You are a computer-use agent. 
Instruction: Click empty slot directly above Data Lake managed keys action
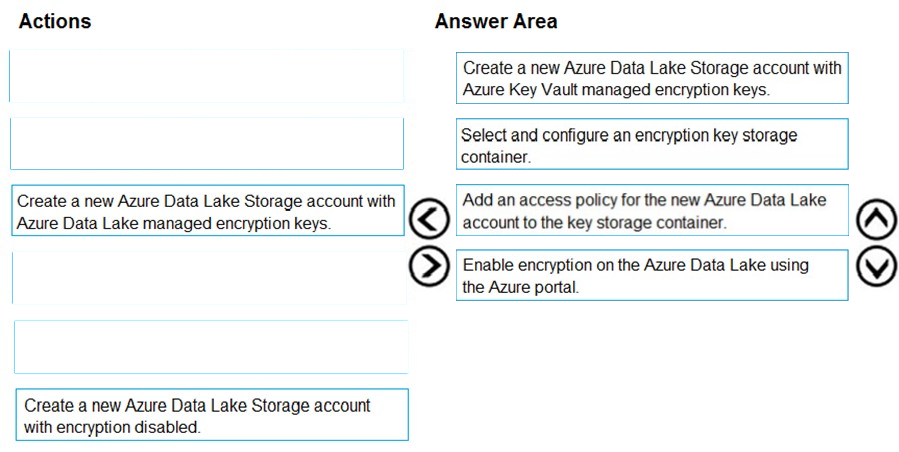[207, 143]
